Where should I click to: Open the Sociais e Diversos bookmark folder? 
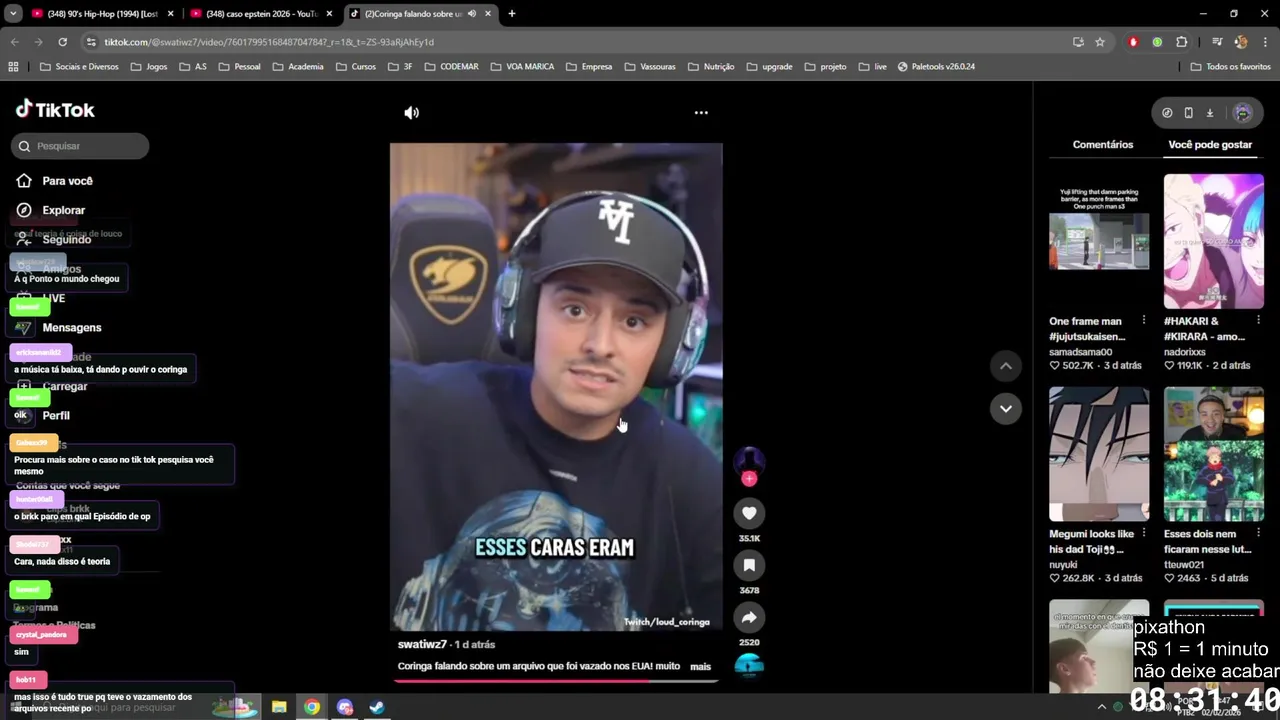79,67
